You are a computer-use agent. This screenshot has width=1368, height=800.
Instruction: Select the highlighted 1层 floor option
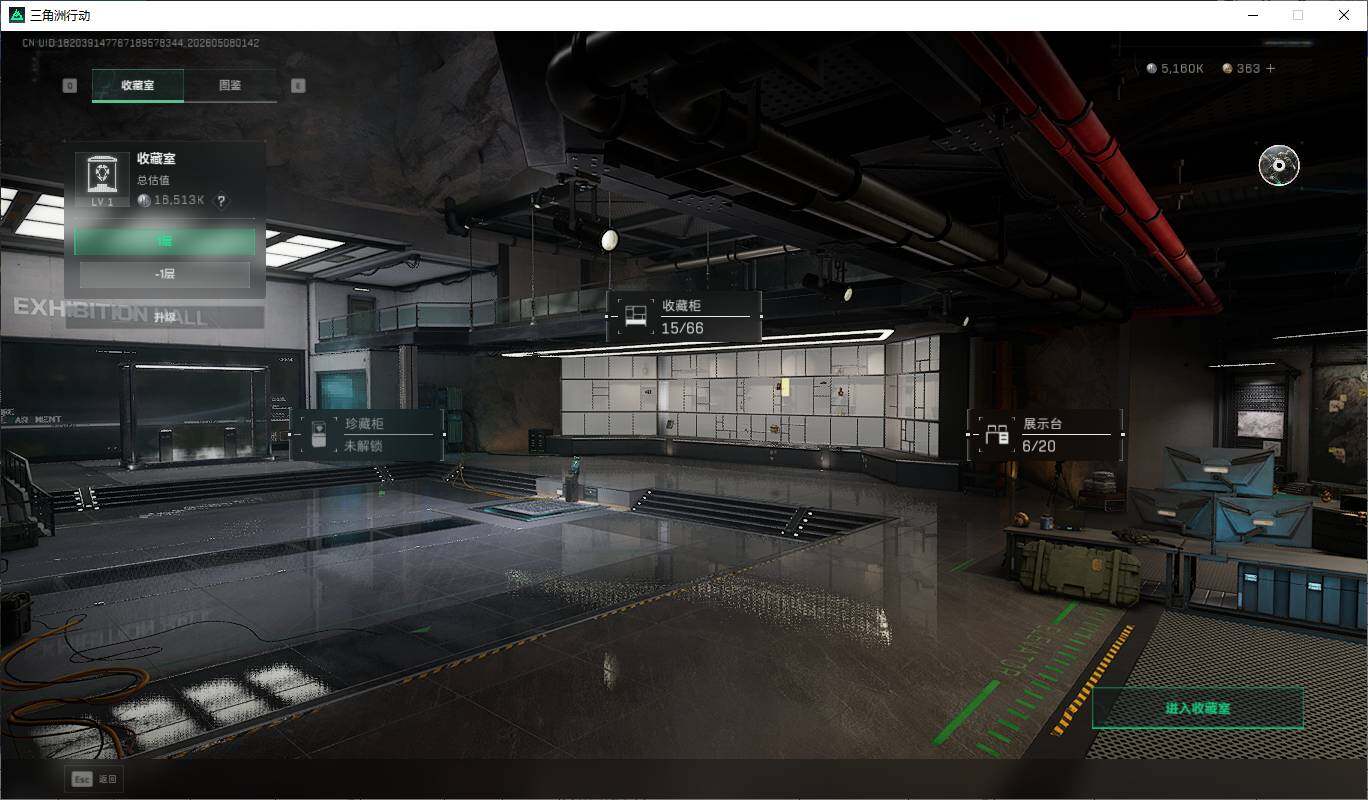(x=164, y=241)
